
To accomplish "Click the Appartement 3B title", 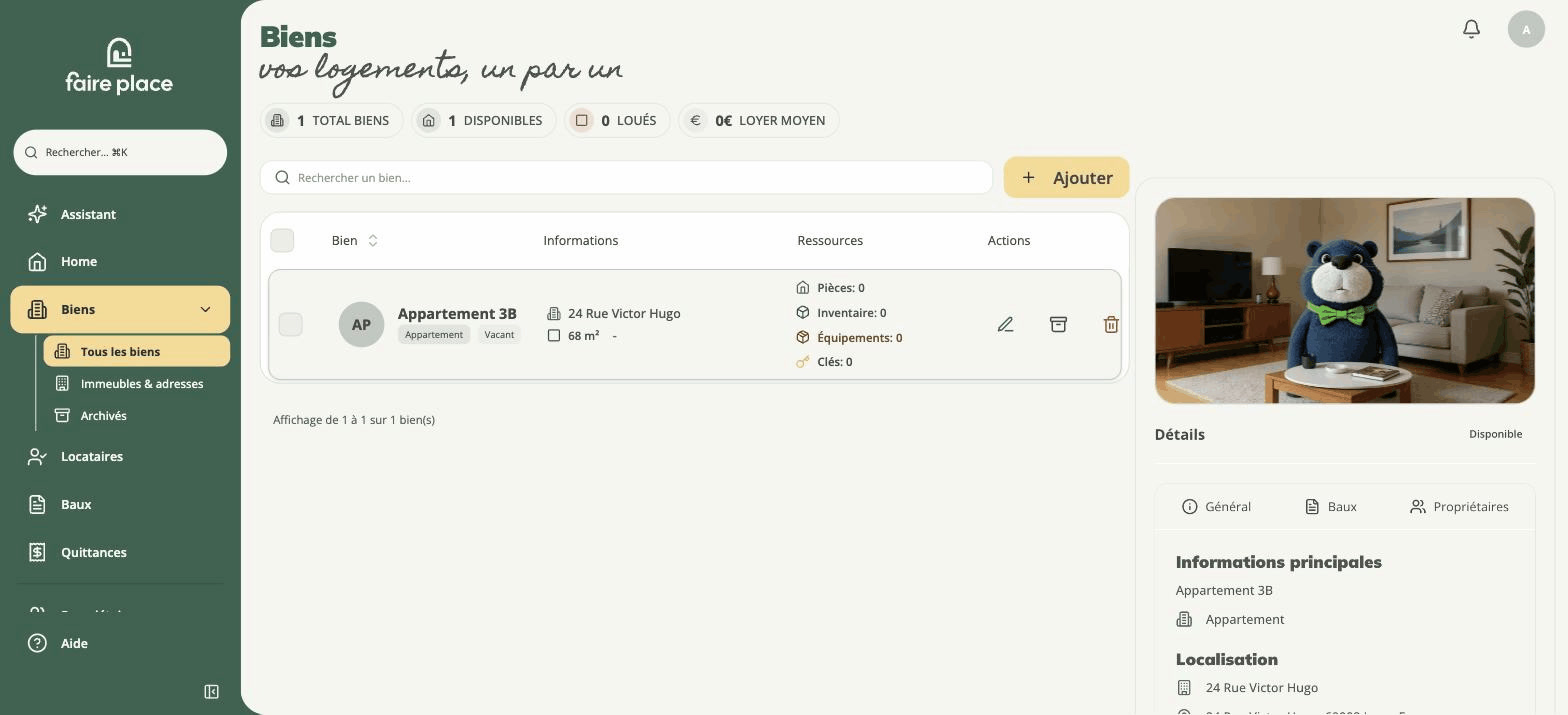I will pos(457,313).
